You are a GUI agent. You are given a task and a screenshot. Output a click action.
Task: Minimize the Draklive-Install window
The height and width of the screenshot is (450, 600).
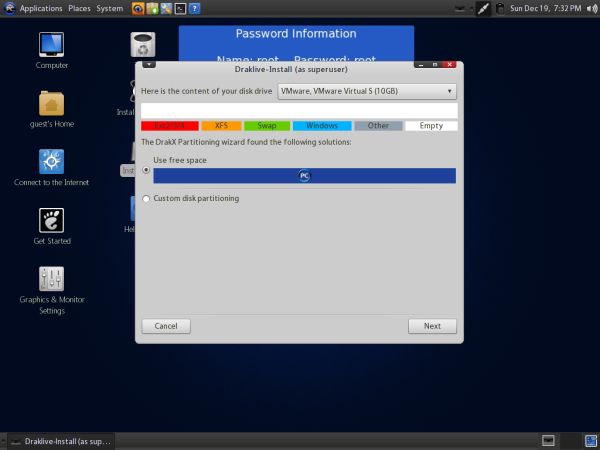pyautogui.click(x=421, y=65)
